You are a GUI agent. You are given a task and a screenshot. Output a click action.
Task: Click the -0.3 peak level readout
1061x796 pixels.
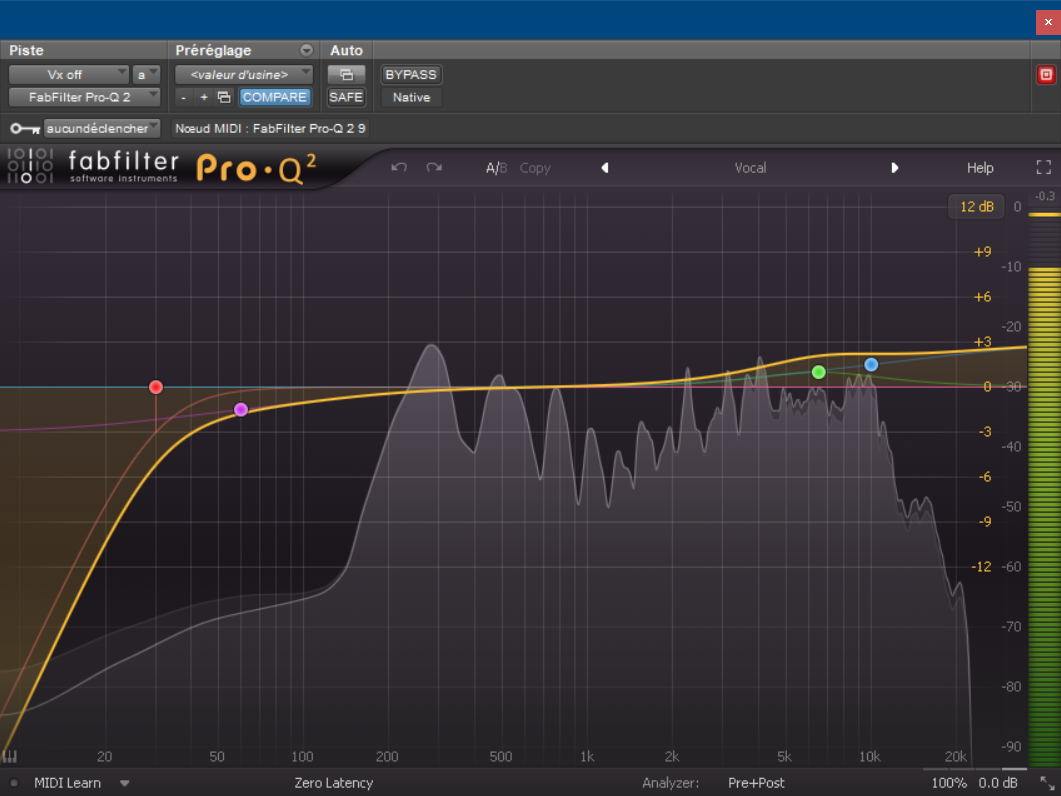click(1045, 196)
